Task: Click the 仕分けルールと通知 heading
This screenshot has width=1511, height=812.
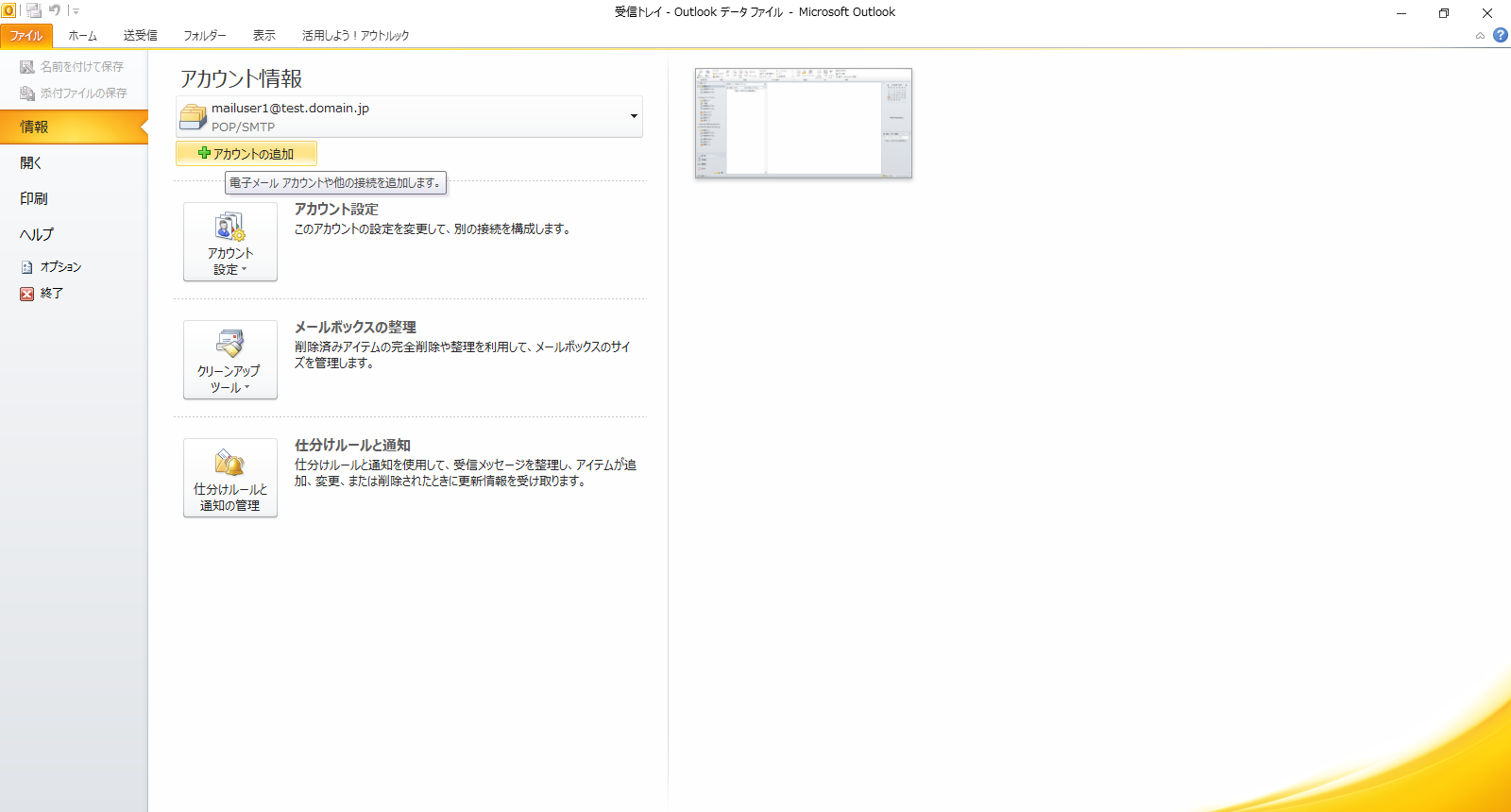Action: (352, 446)
